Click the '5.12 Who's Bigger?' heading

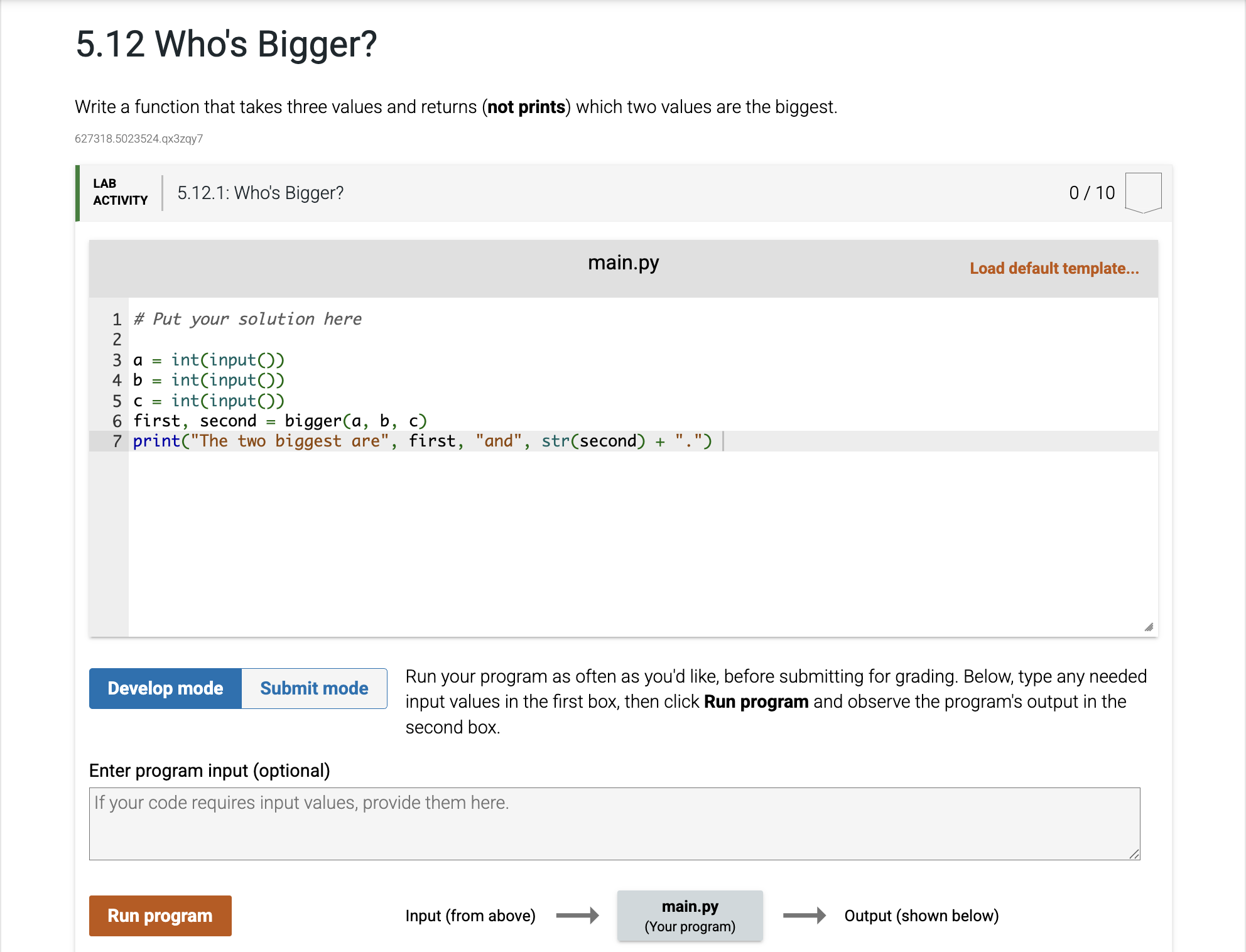click(226, 44)
